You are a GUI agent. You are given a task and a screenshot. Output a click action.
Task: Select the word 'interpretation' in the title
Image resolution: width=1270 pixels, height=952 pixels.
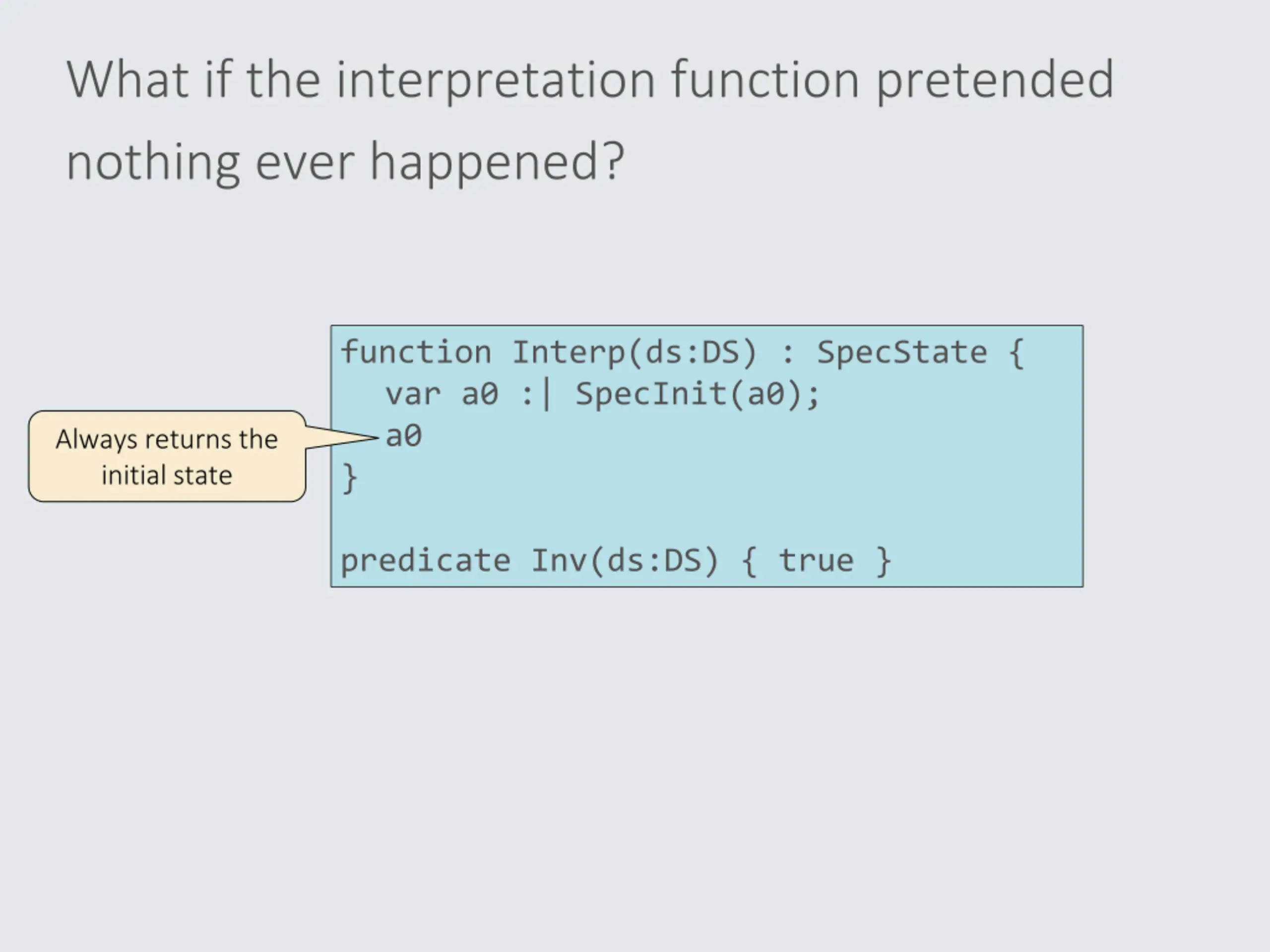click(x=496, y=80)
